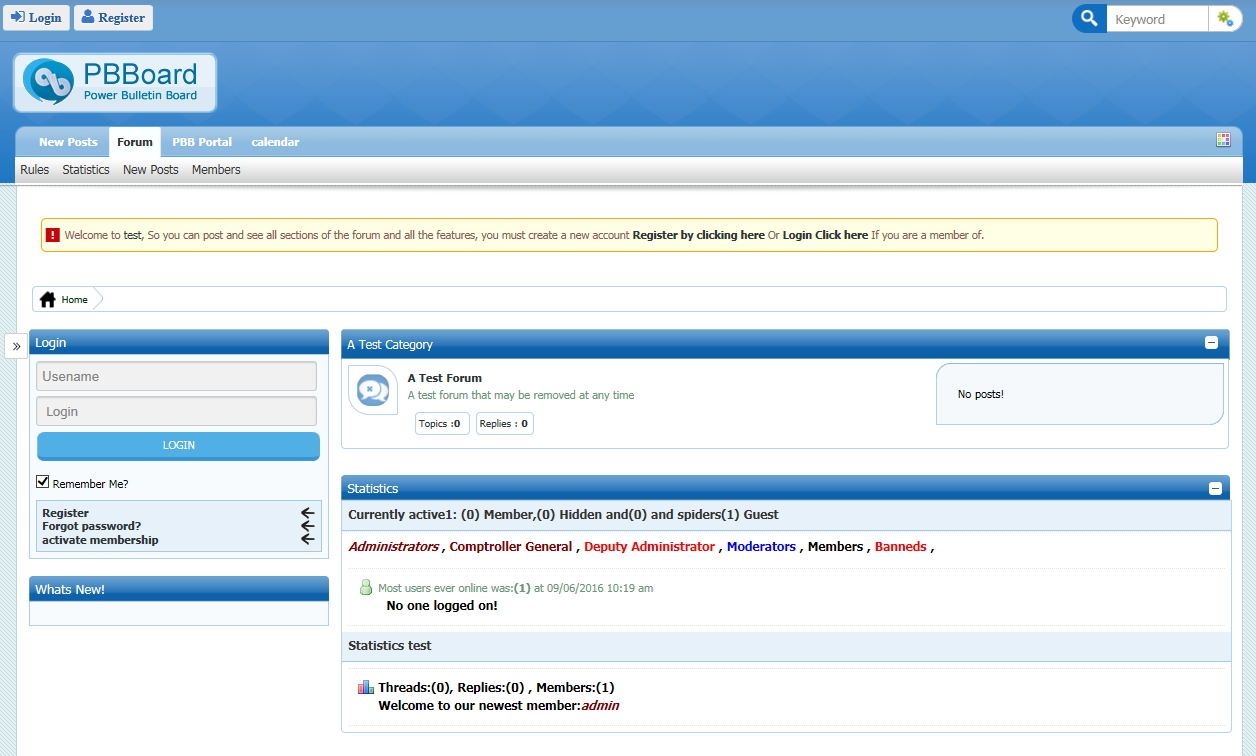1256x756 pixels.
Task: Open the A Test Forum link
Action: (x=445, y=378)
